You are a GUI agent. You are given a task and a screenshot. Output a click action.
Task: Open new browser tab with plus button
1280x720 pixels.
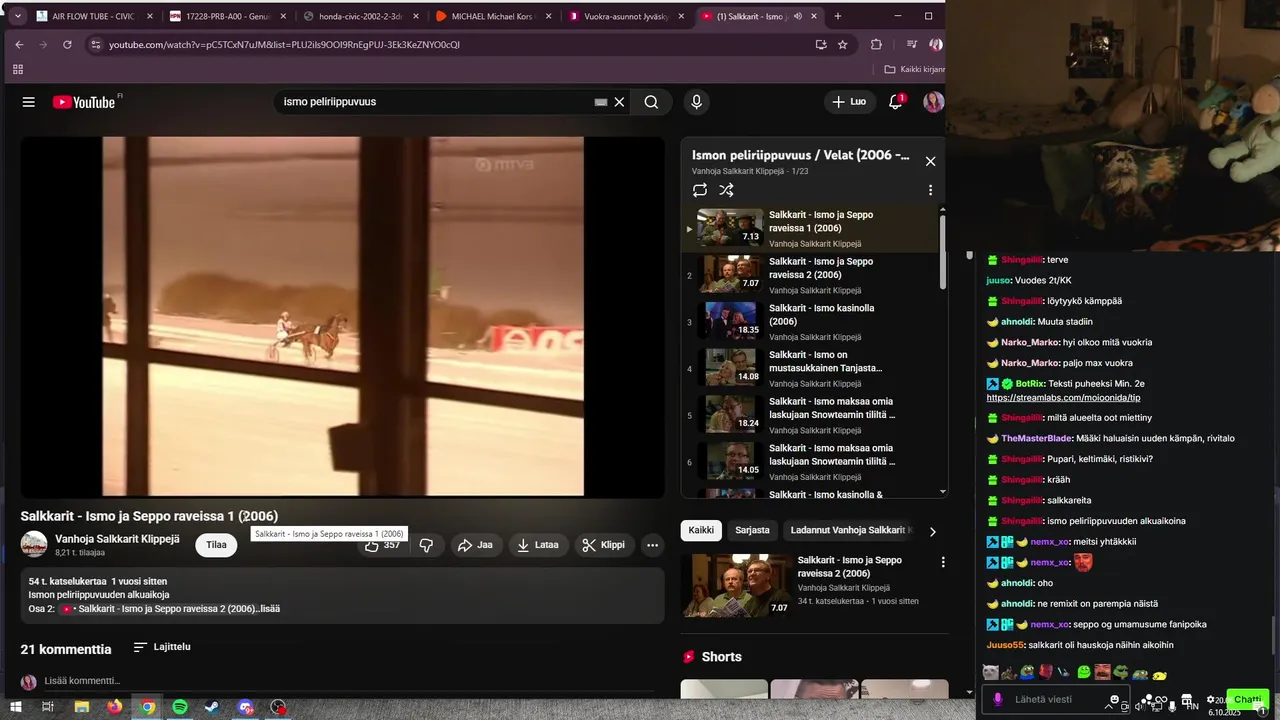(838, 16)
